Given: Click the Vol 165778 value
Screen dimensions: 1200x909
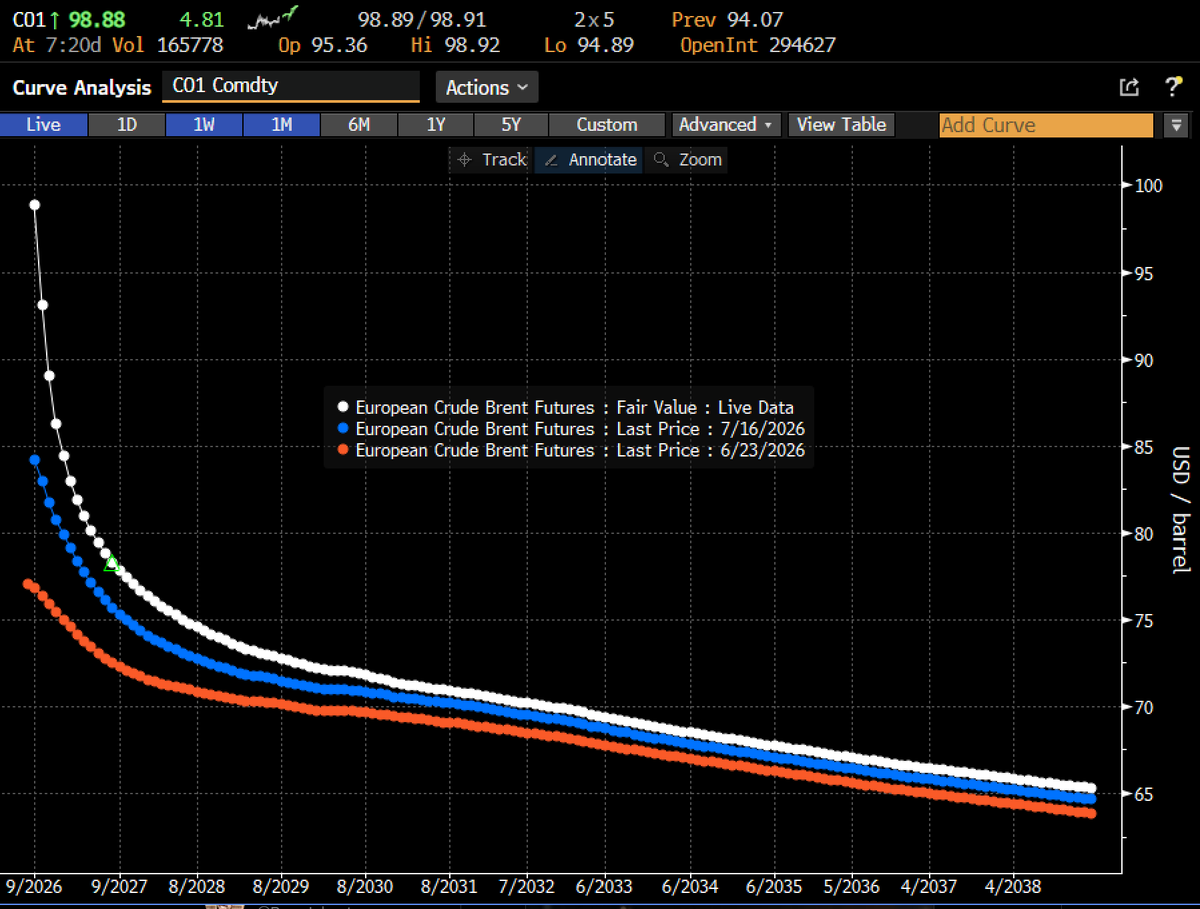Looking at the screenshot, I should (168, 45).
